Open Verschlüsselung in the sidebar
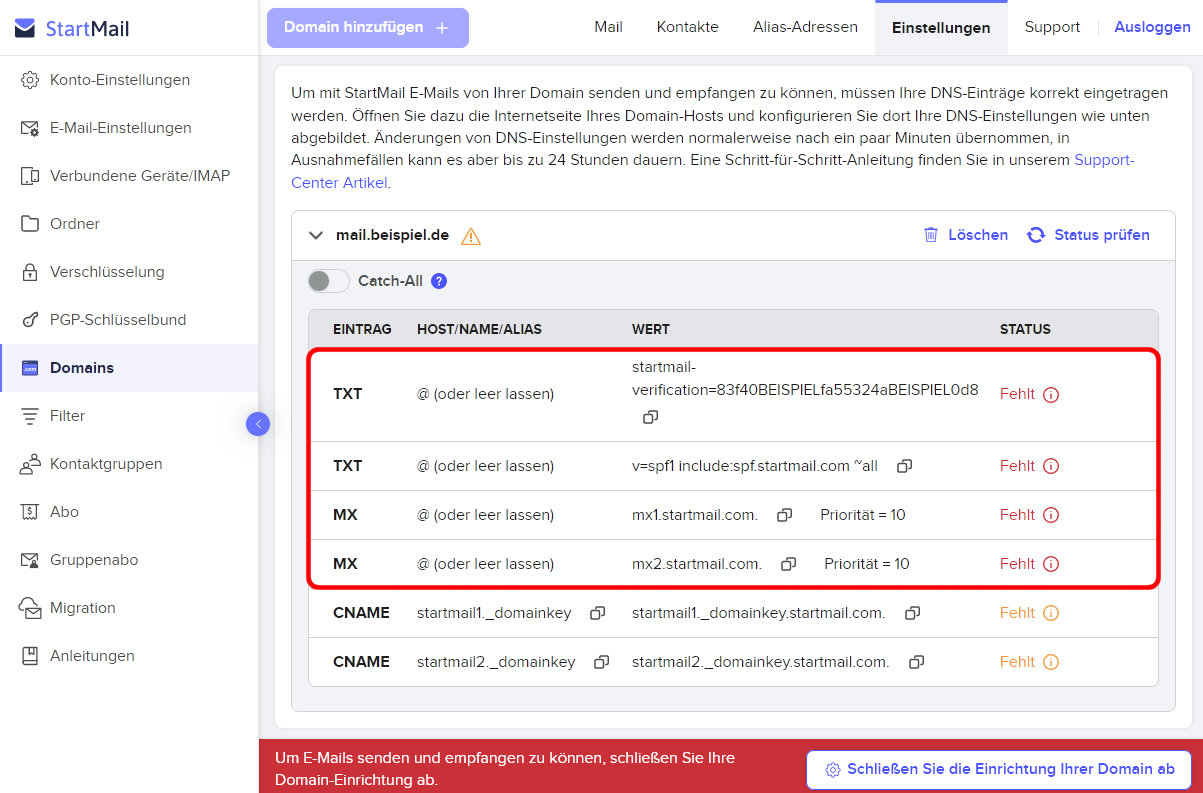1203x793 pixels. pyautogui.click(x=129, y=272)
